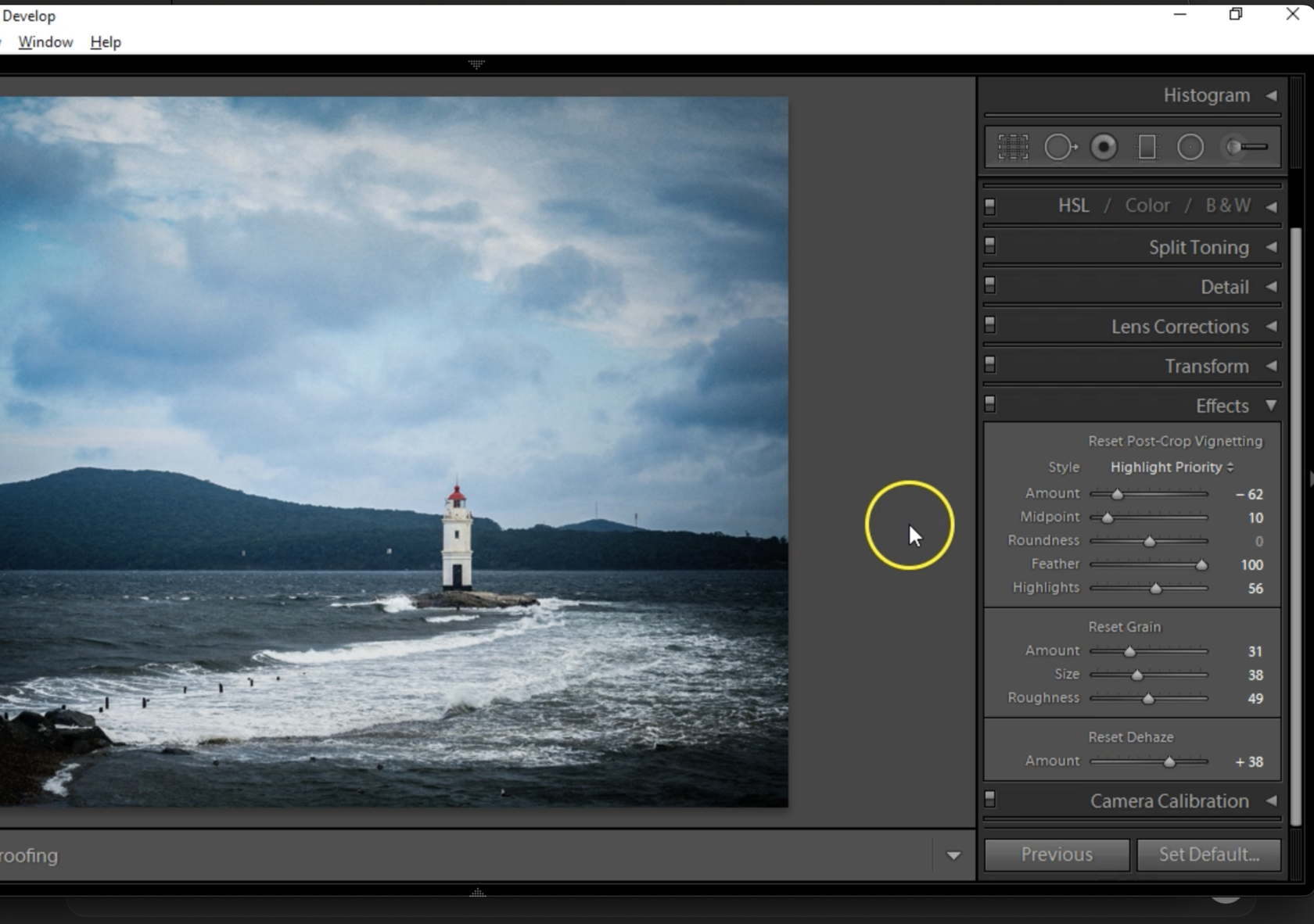
Task: Toggle the Detail panel switch
Action: click(990, 285)
